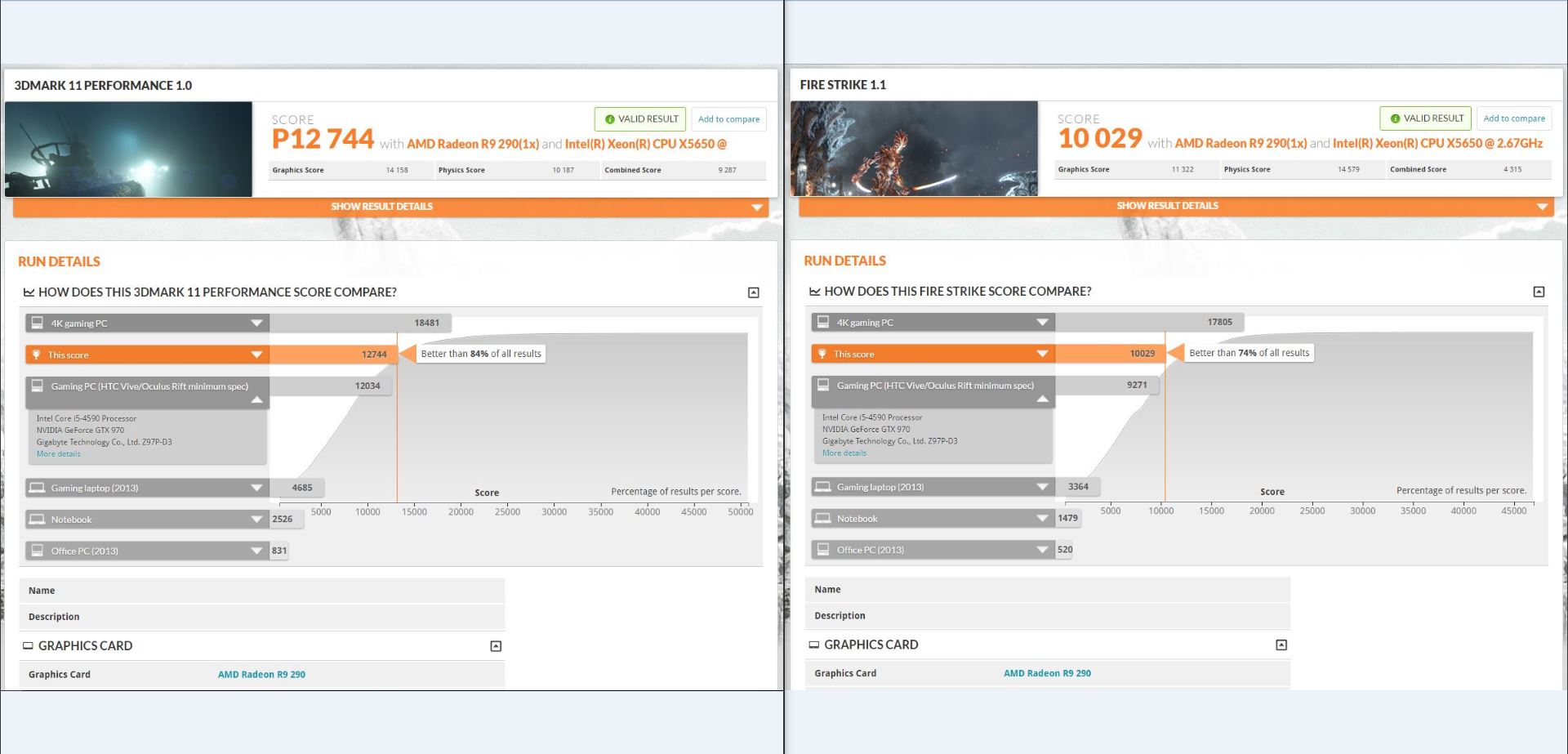
Task: Expand the 4K gaming PC row arrow in 3DMark 11
Action: pyautogui.click(x=256, y=323)
